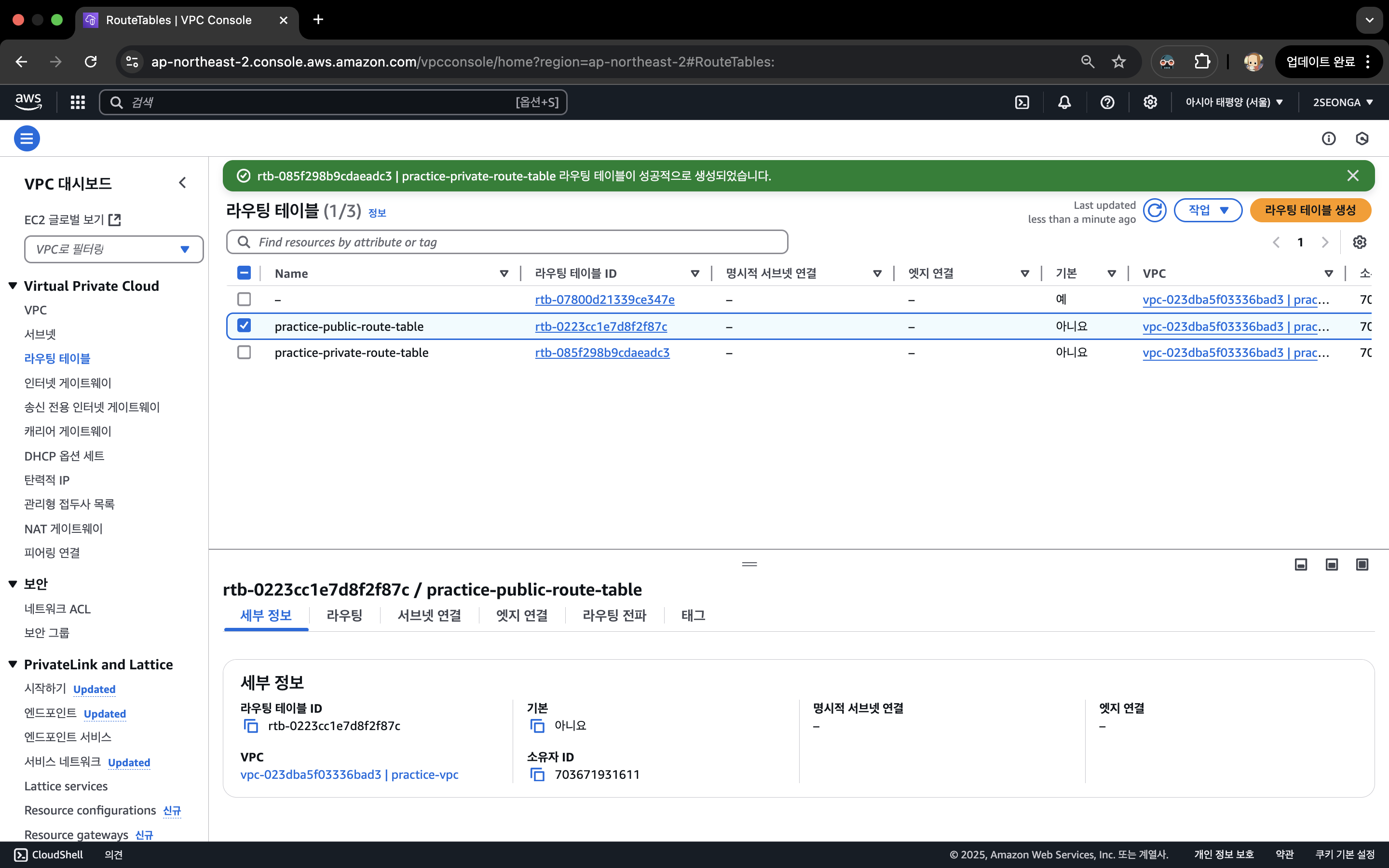1389x868 pixels.
Task: Open the VPC로 필터링 dropdown
Action: [x=114, y=249]
